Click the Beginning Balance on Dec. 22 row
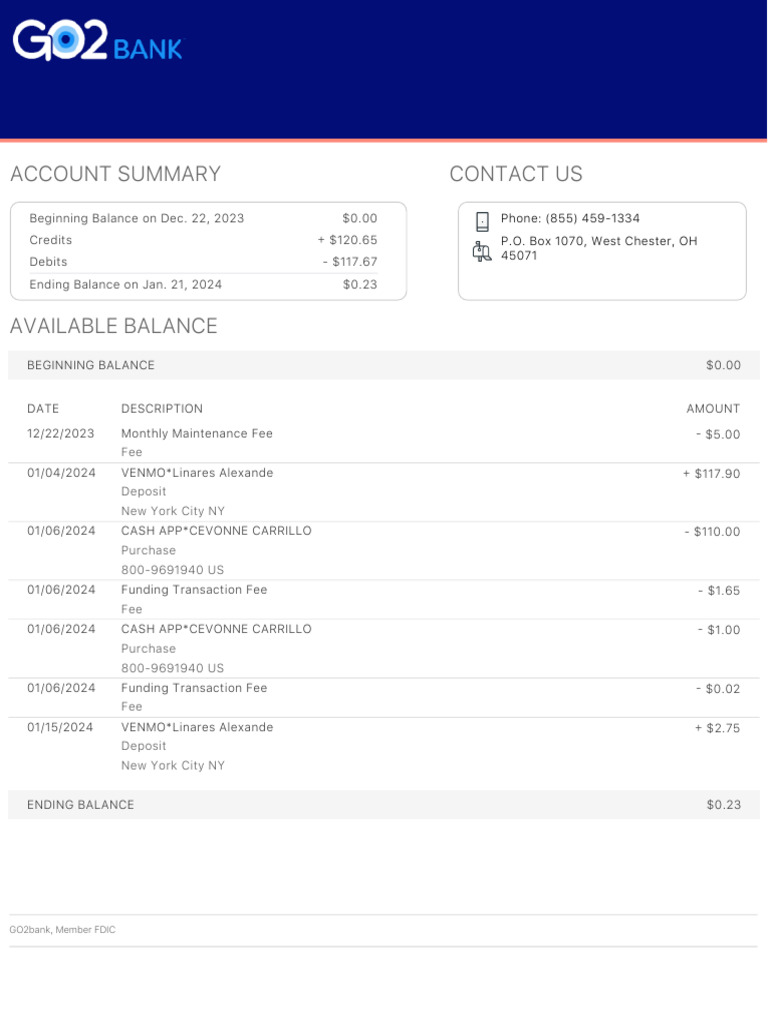 pyautogui.click(x=137, y=218)
